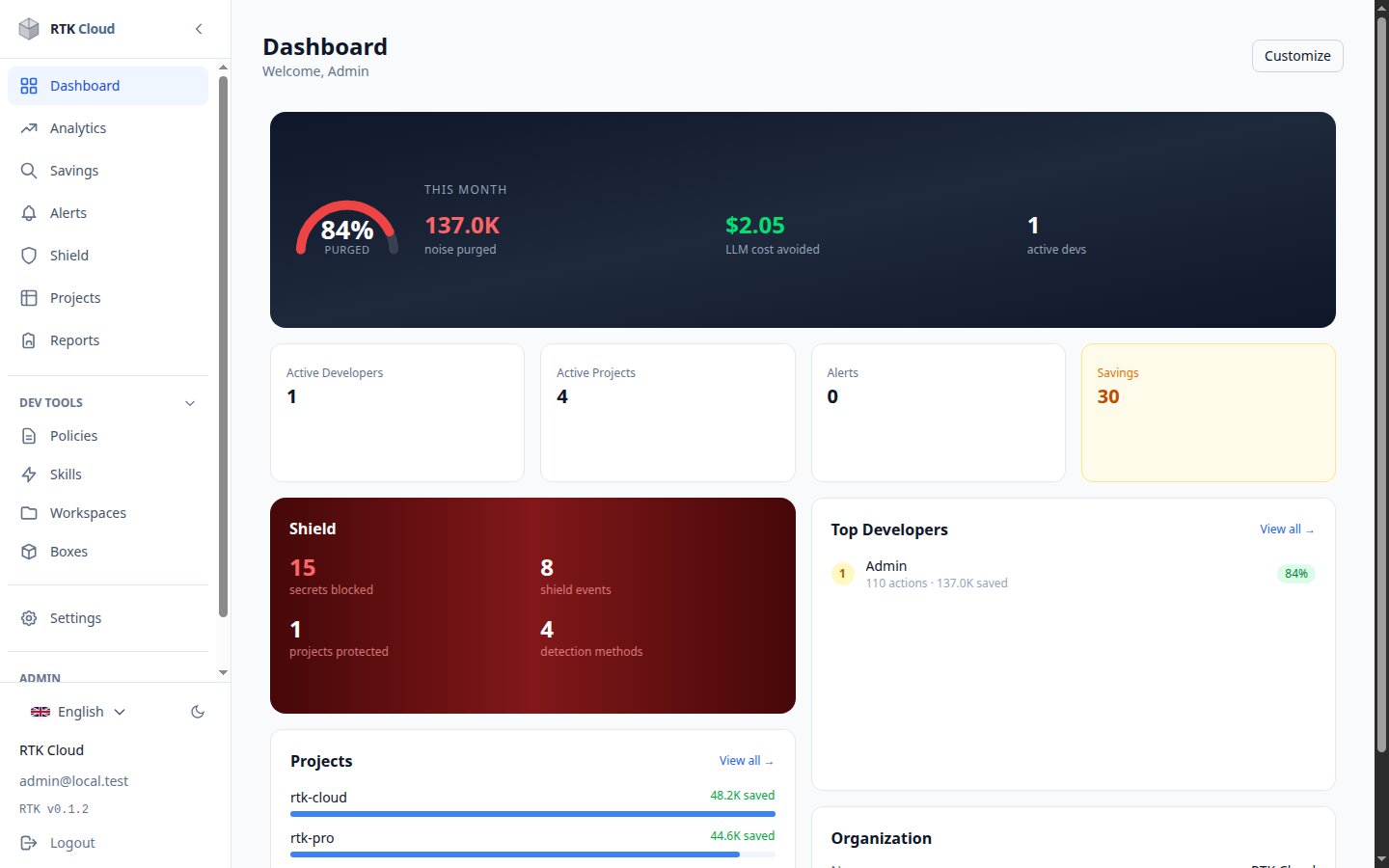Click the rtk-pro project name

tap(313, 838)
